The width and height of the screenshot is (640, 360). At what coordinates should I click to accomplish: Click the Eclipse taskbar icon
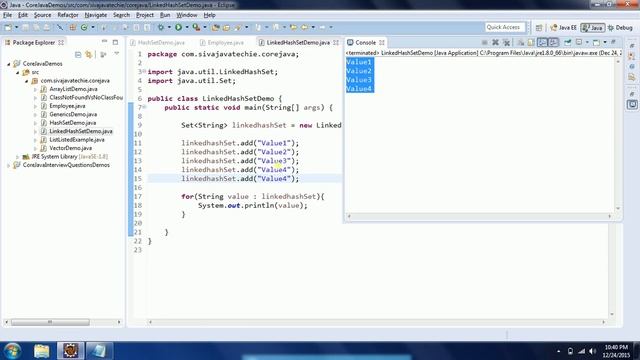pyautogui.click(x=70, y=351)
